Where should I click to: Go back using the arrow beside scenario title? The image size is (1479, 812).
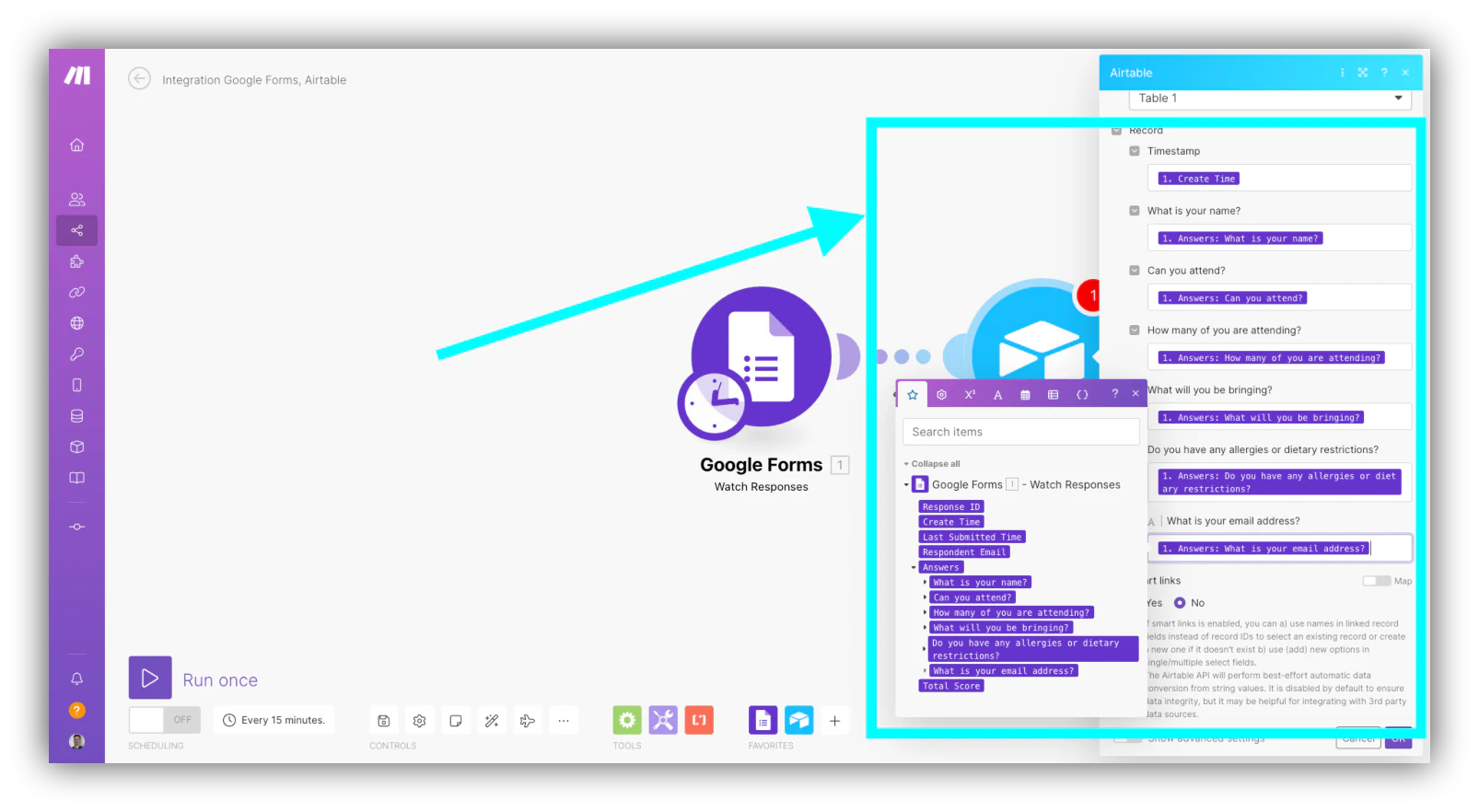tap(139, 78)
